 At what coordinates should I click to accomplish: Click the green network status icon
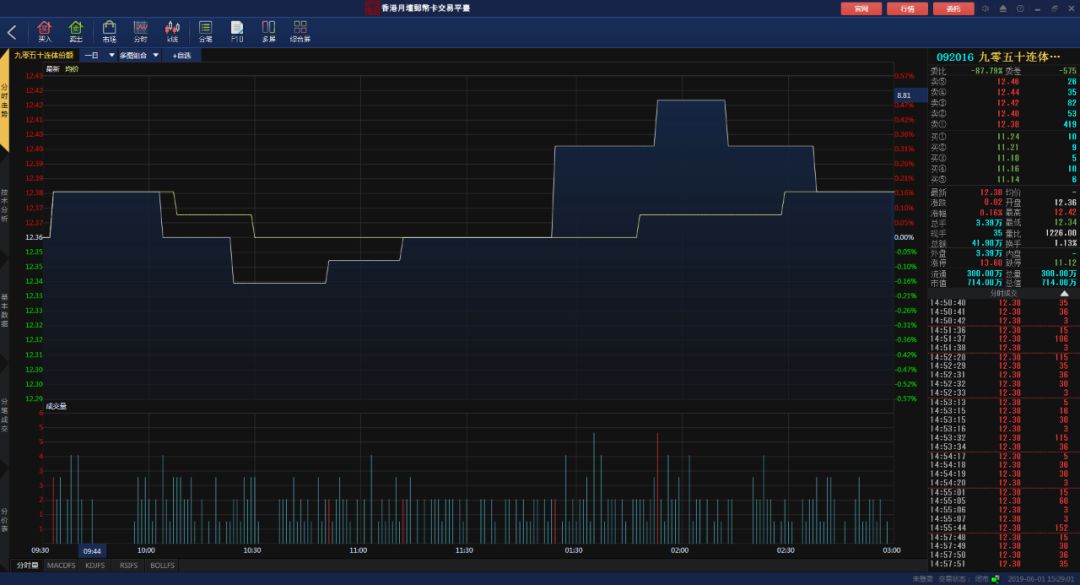[x=995, y=579]
